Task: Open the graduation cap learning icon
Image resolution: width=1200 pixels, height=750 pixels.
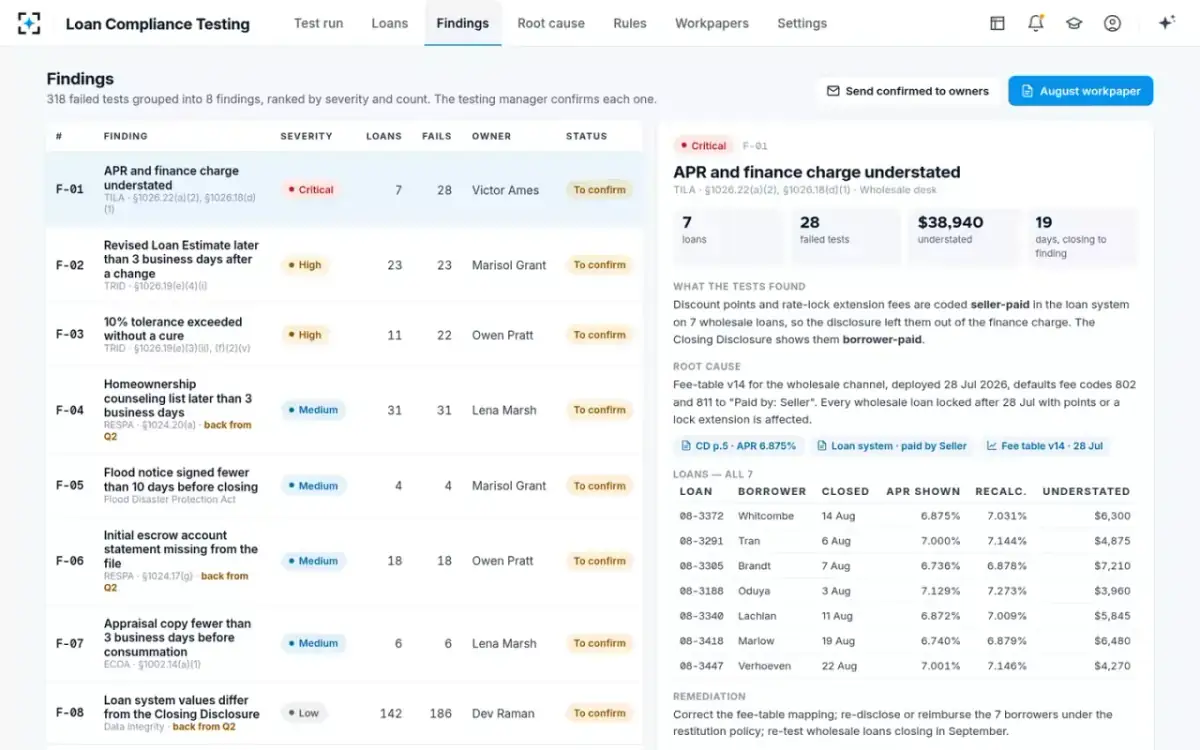Action: [1074, 23]
